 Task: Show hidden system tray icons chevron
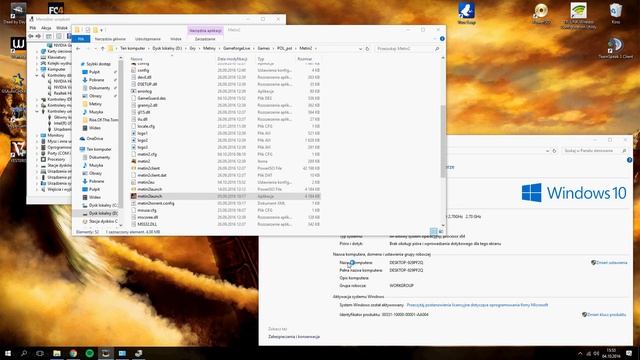tap(580, 353)
